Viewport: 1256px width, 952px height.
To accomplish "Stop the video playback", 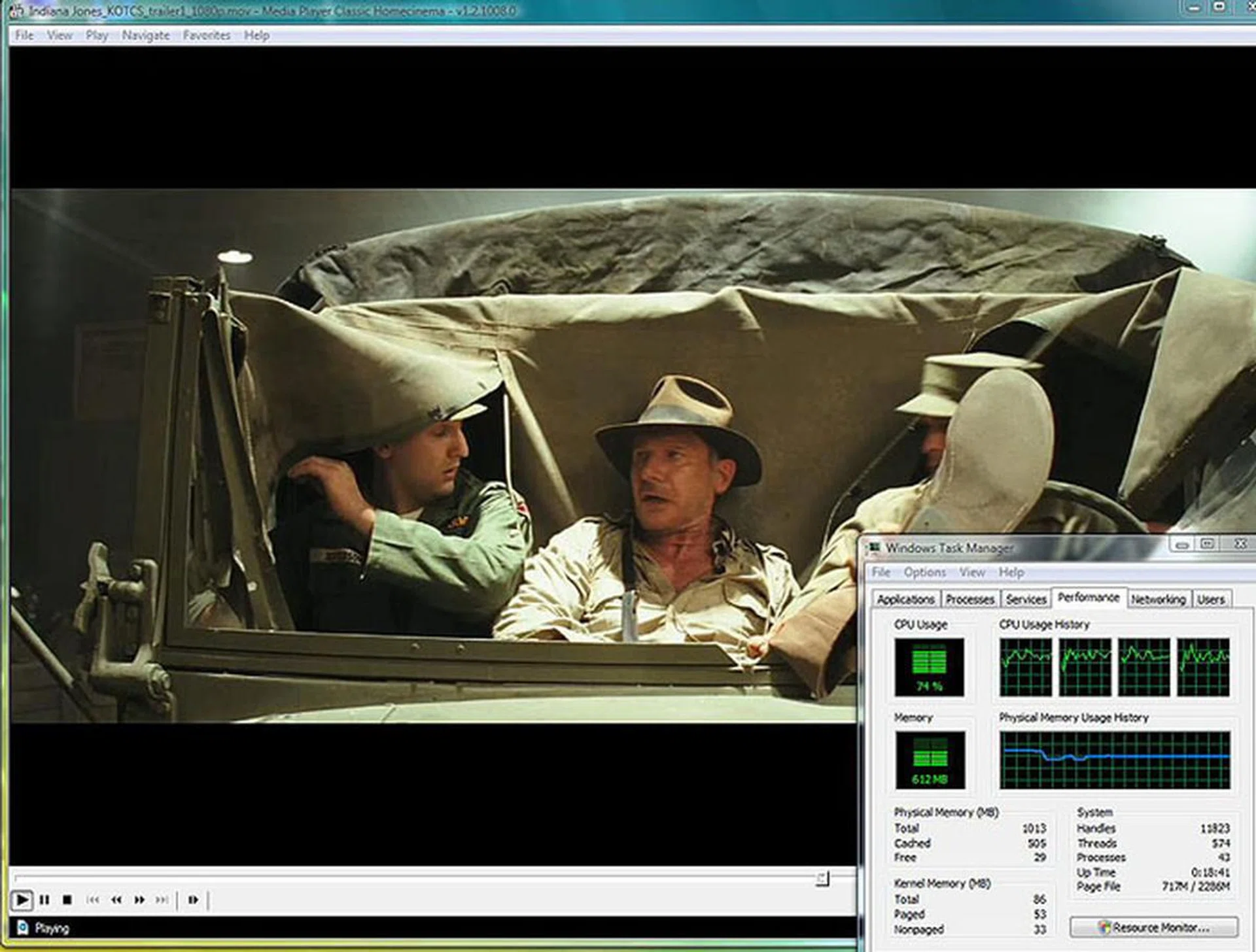I will point(67,900).
